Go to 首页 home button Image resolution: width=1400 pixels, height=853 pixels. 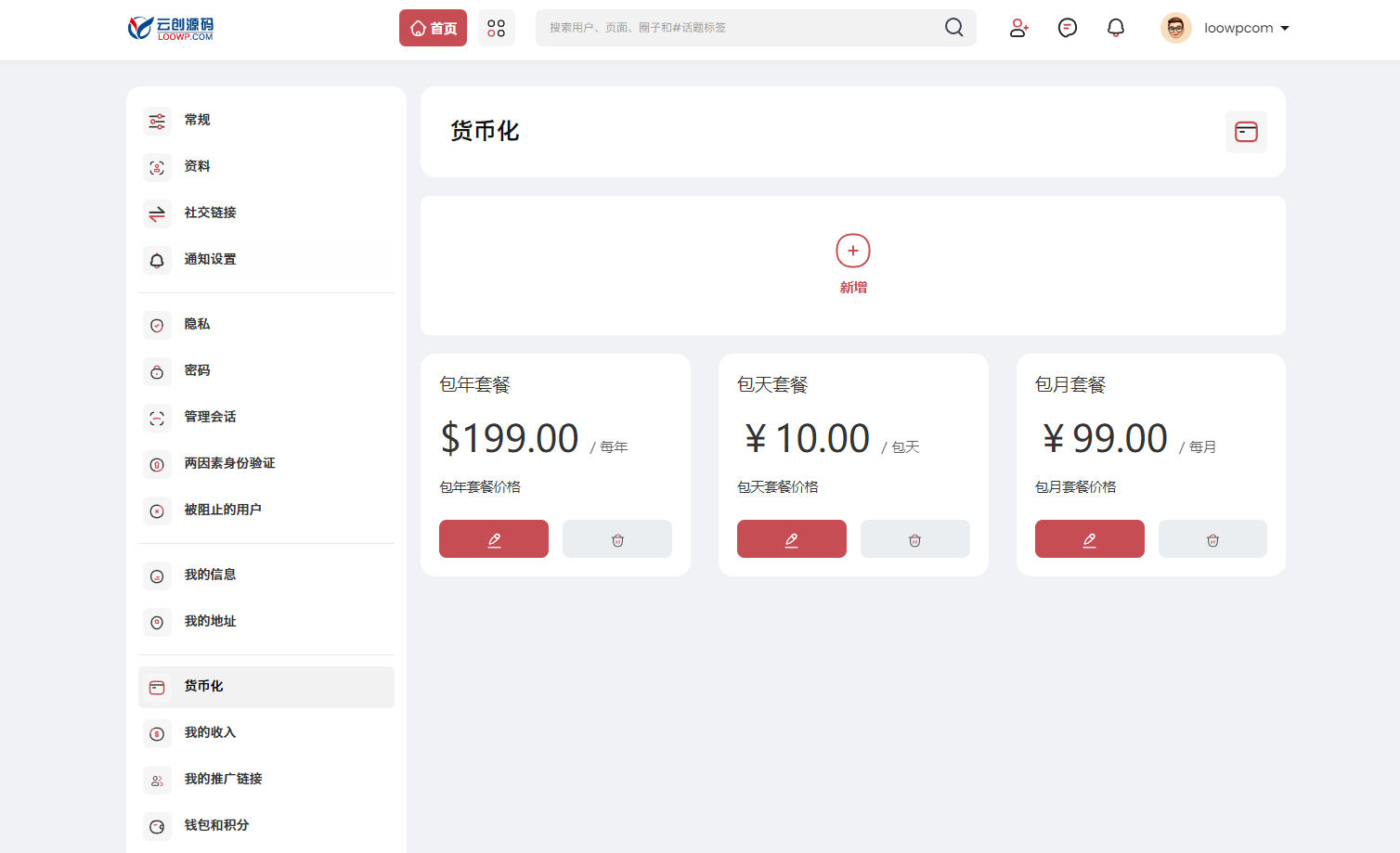pos(433,28)
